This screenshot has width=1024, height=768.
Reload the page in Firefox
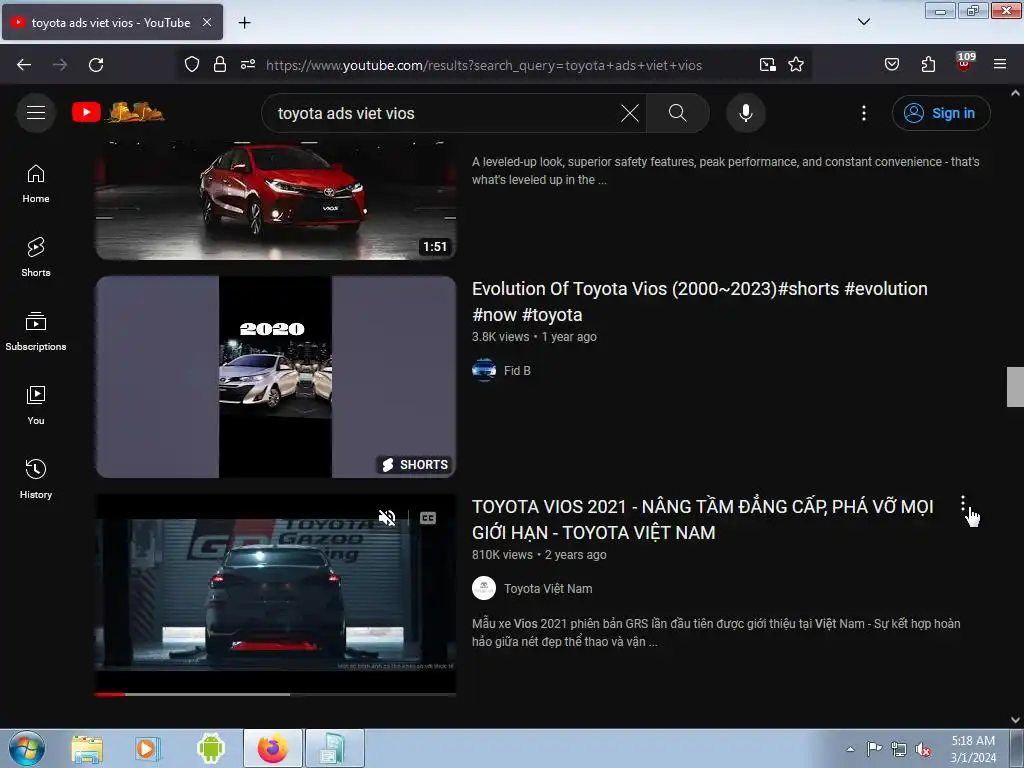96,65
